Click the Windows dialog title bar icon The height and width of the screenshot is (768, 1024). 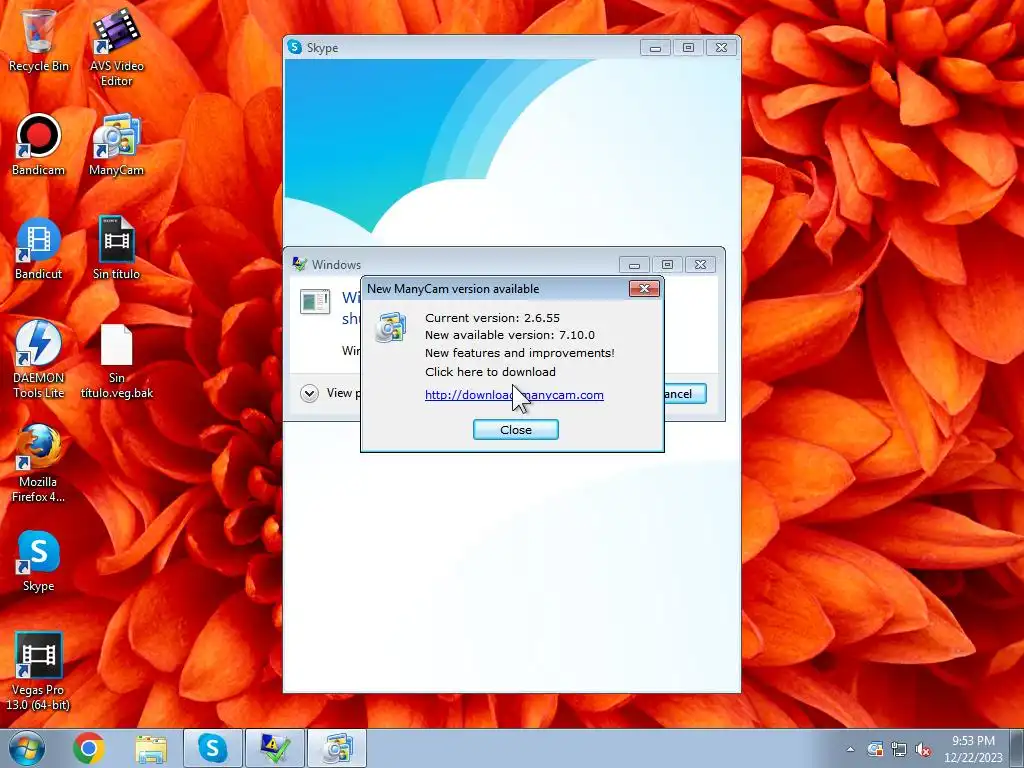point(300,264)
